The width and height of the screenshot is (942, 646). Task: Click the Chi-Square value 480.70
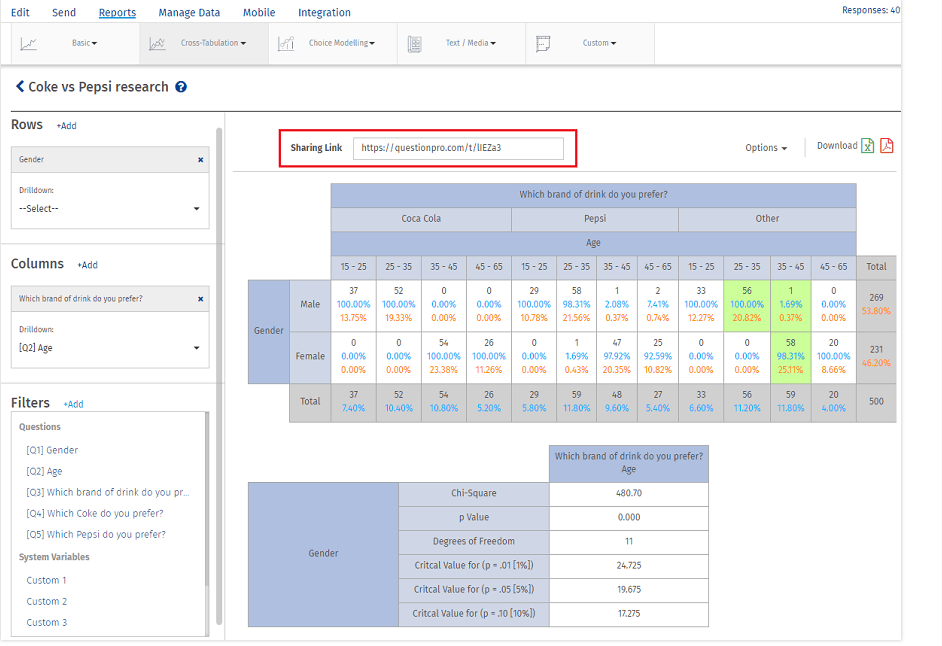[x=629, y=493]
